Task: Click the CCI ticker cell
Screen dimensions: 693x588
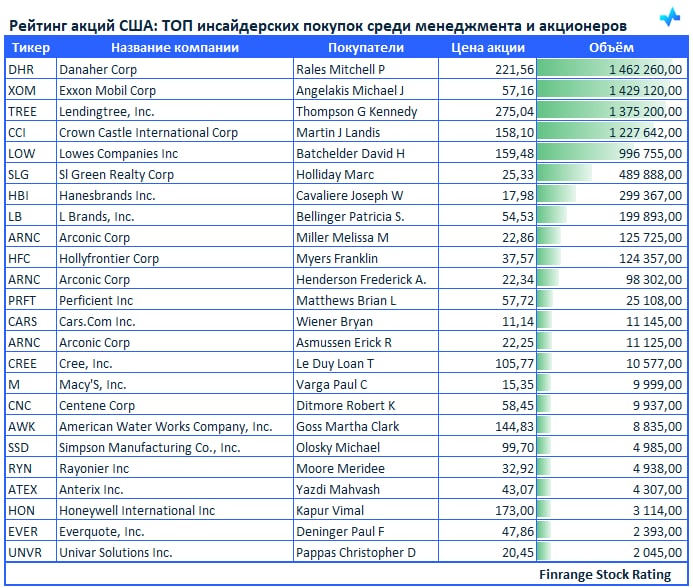Action: coord(31,132)
